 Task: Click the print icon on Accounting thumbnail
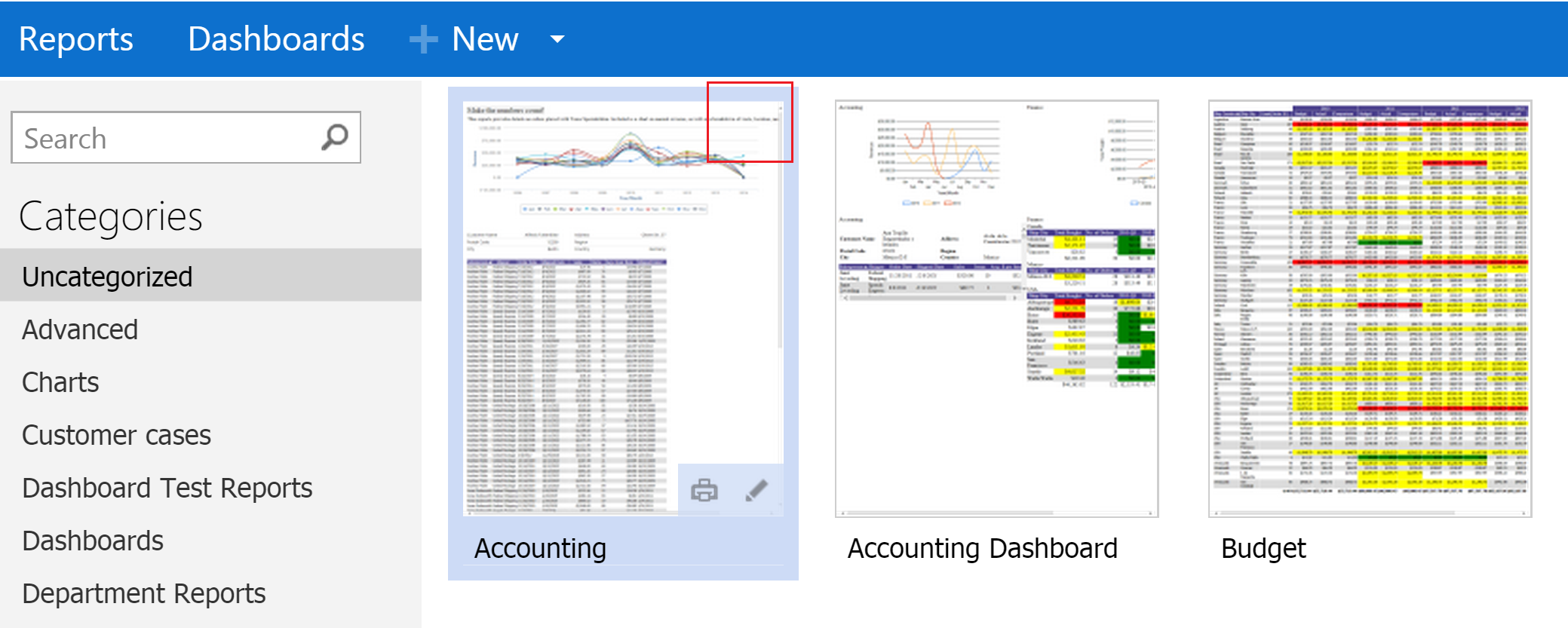point(704,491)
